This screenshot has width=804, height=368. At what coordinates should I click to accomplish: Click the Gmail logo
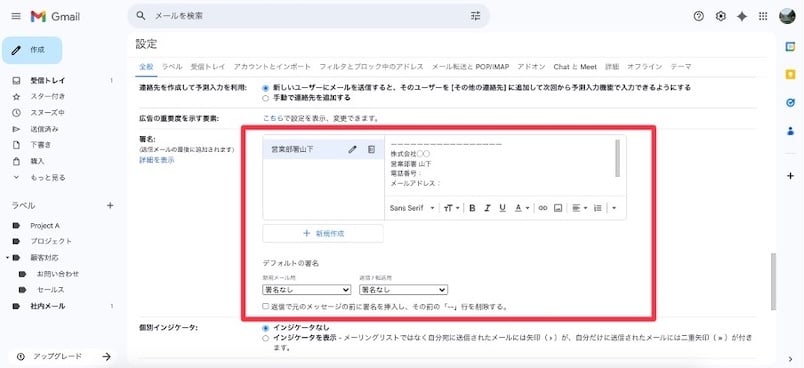(55, 16)
